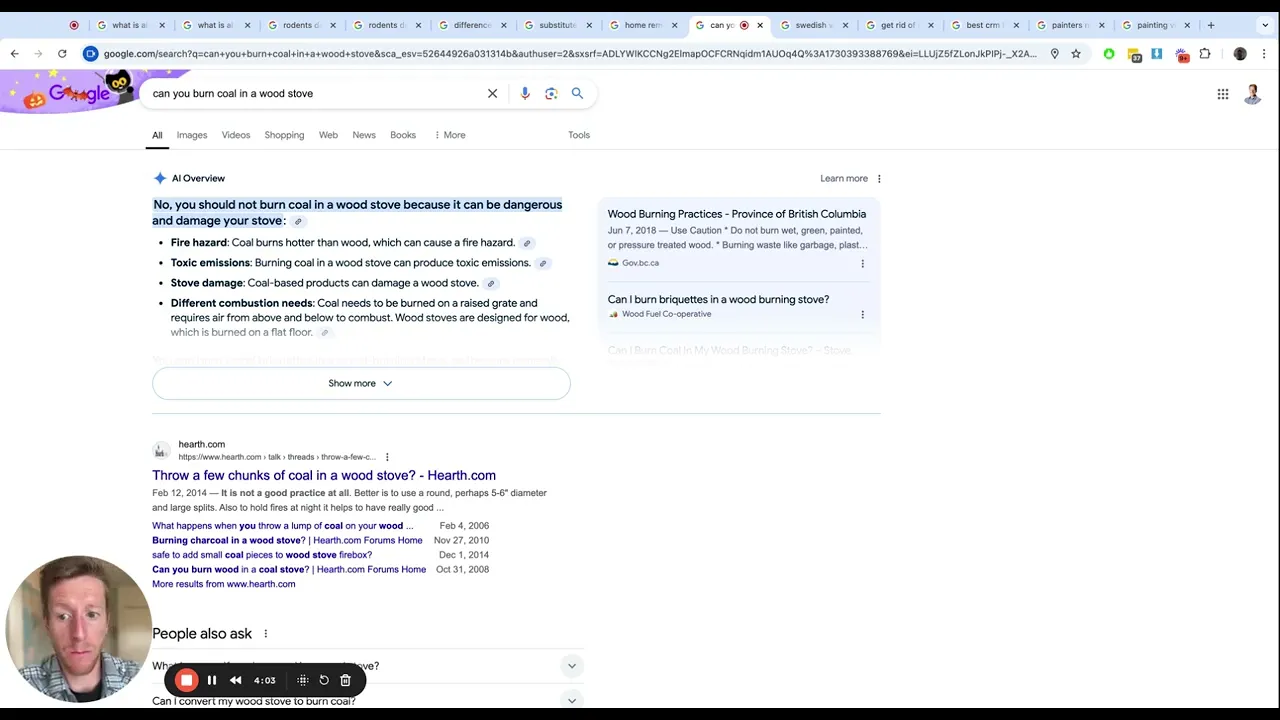Open the Extensions puzzle-piece menu
The width and height of the screenshot is (1280, 720).
(1205, 54)
